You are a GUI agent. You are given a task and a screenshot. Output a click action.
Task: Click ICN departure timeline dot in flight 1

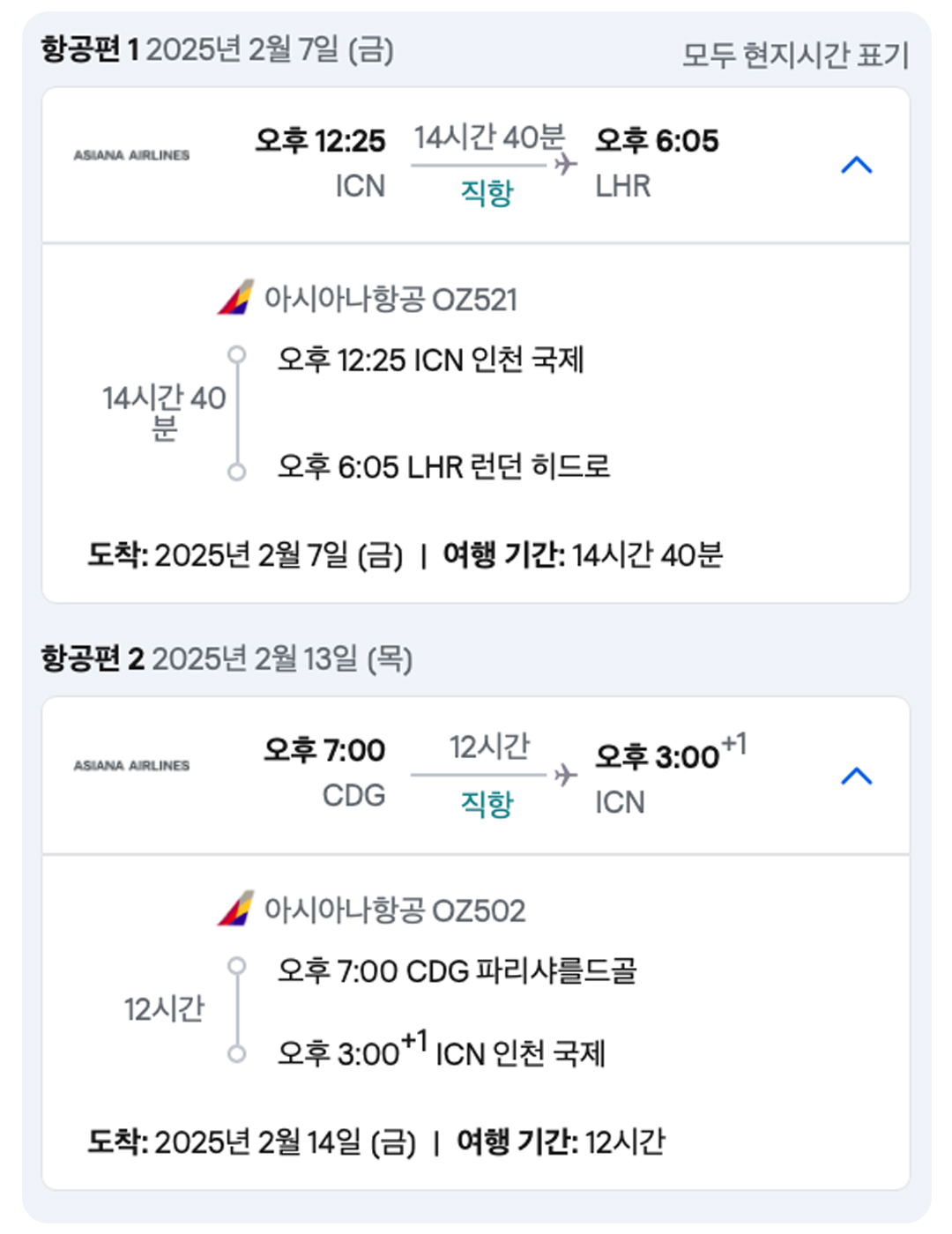coord(236,354)
